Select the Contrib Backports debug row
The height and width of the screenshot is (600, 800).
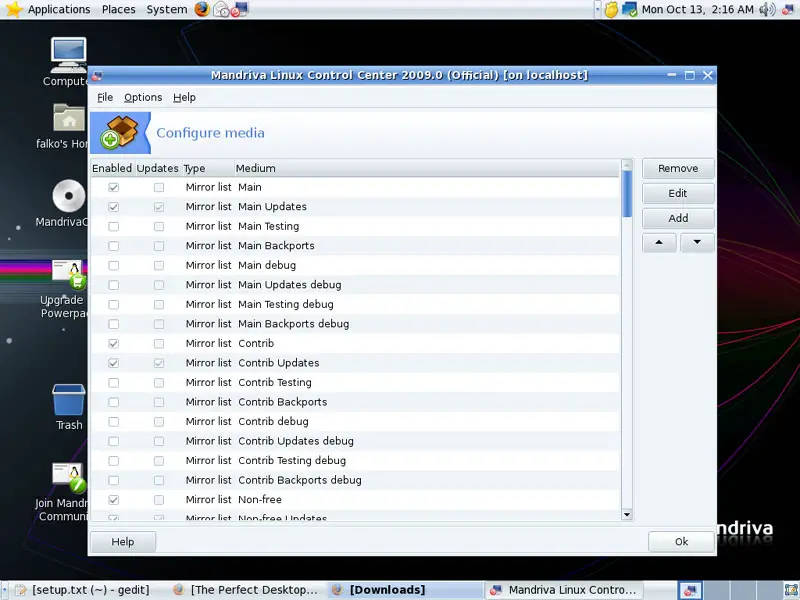click(356, 481)
